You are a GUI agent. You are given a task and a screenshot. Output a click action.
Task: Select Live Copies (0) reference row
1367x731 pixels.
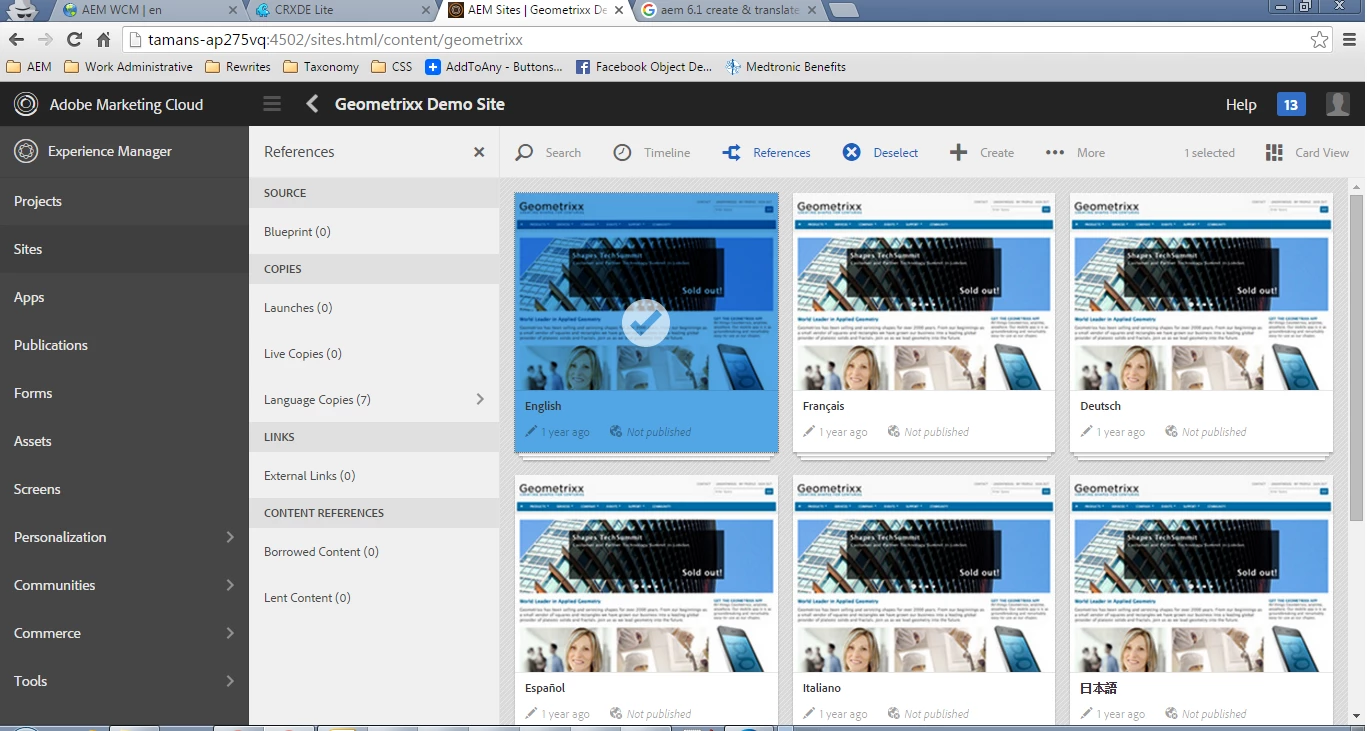(374, 353)
